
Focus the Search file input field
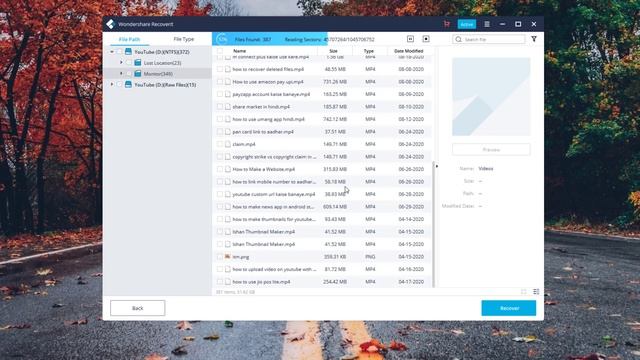pyautogui.click(x=489, y=39)
